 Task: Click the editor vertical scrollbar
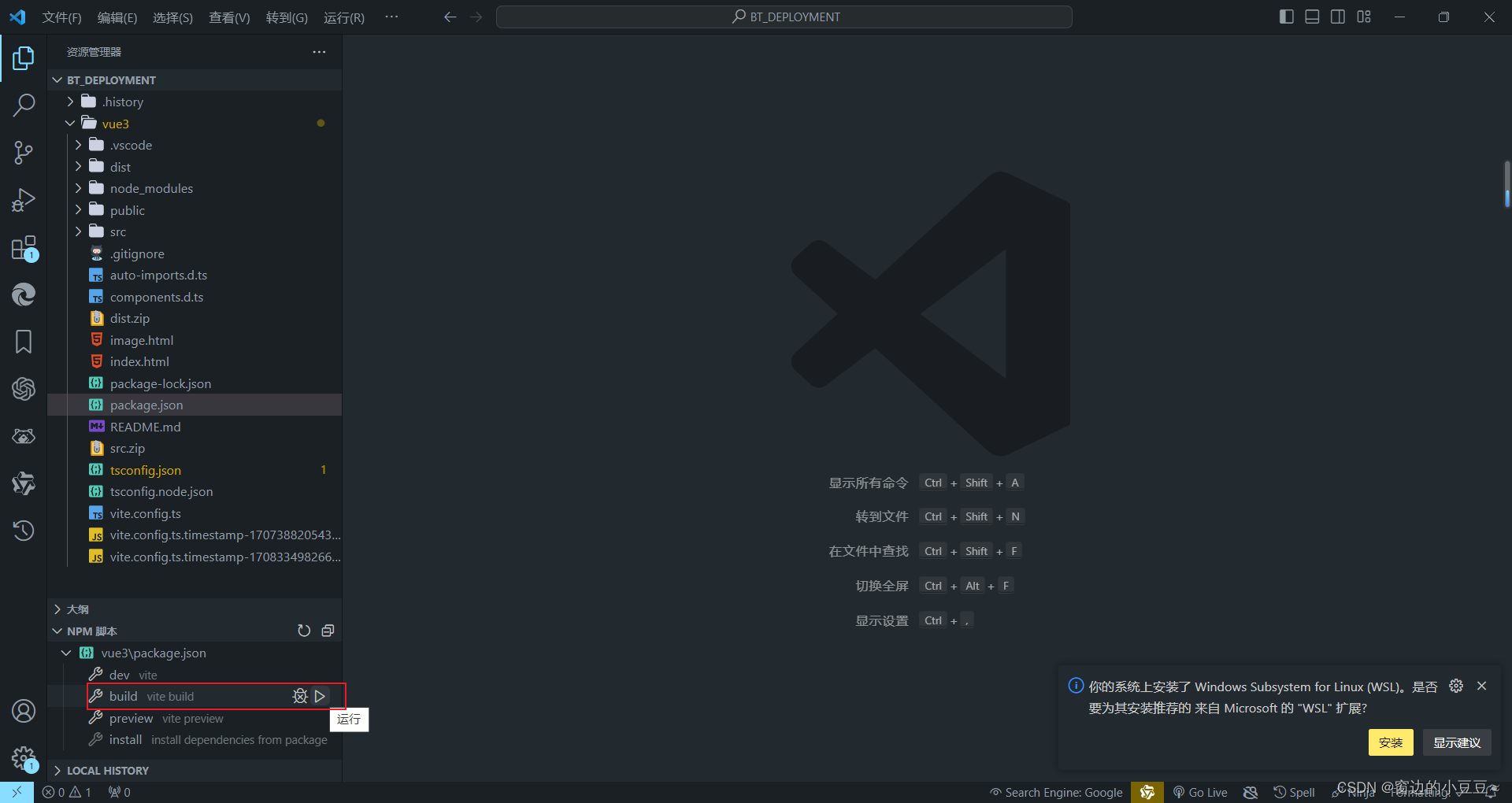pyautogui.click(x=1506, y=184)
